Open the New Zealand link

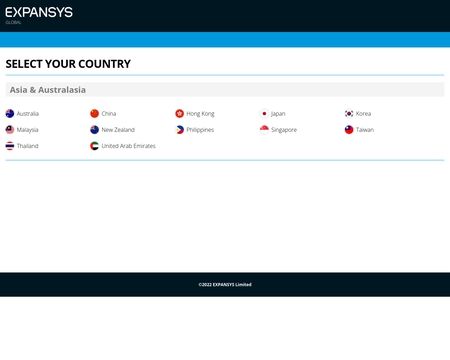coord(118,130)
